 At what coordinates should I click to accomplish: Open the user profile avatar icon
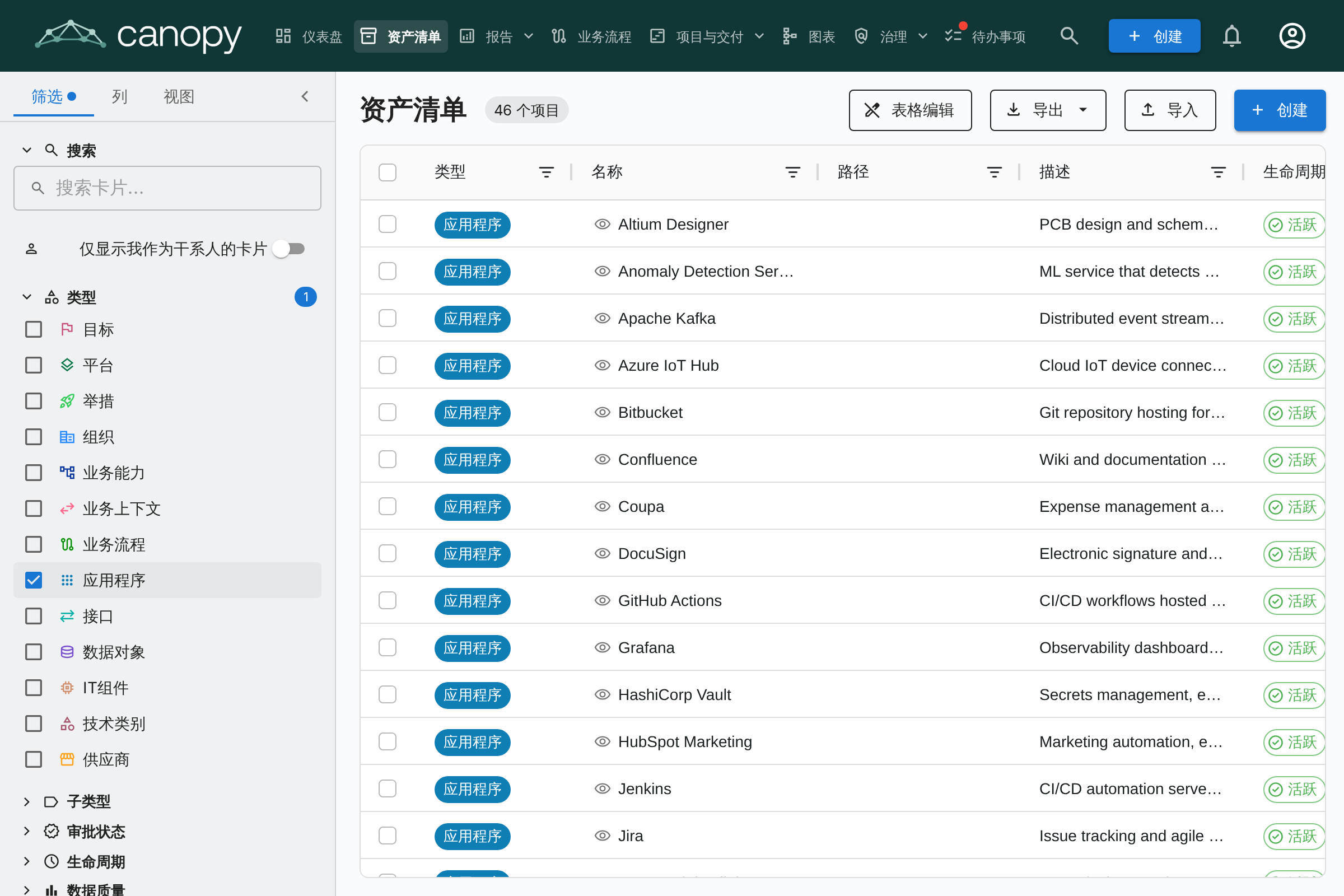1291,36
